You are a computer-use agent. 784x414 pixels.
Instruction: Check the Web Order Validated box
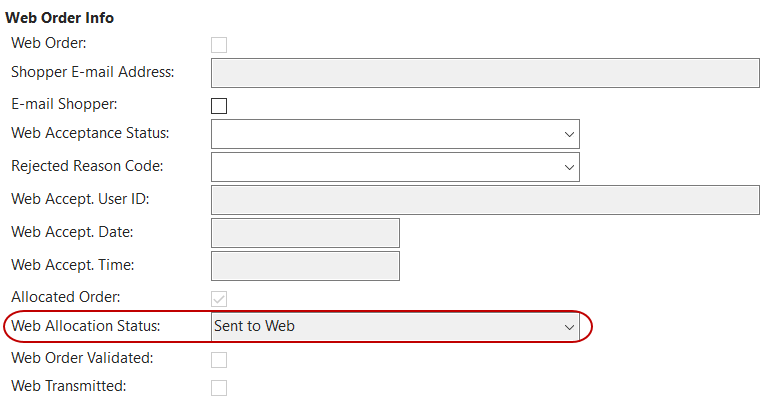click(x=219, y=359)
